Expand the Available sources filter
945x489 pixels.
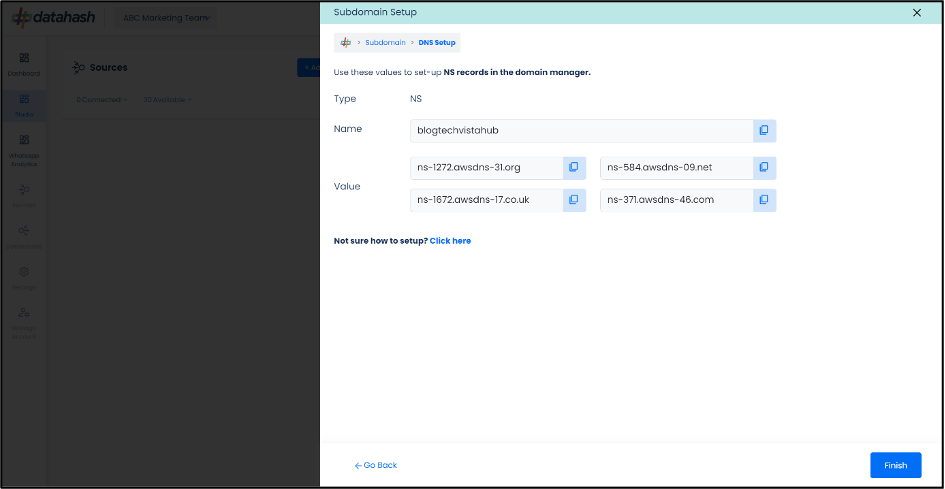[x=167, y=100]
